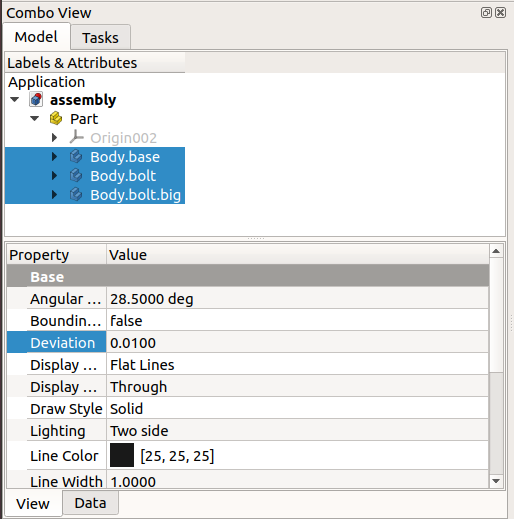
Task: Click the assembly document icon
Action: (x=36, y=100)
